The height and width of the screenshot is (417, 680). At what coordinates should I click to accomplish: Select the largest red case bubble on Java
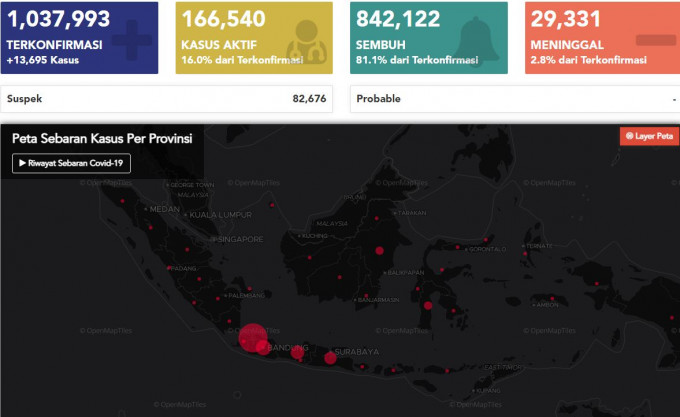[x=251, y=337]
